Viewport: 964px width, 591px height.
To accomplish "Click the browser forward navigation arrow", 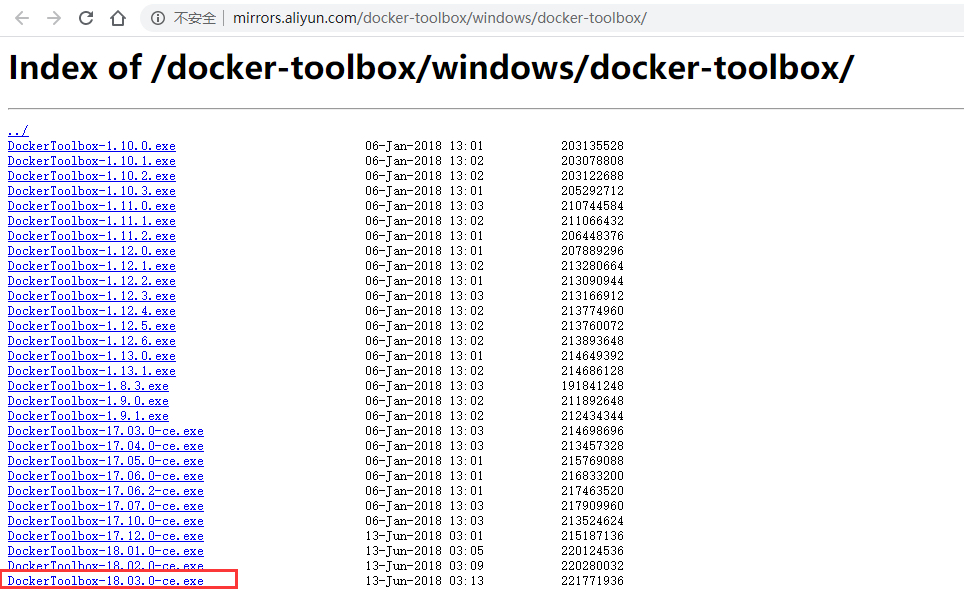I will [x=53, y=17].
